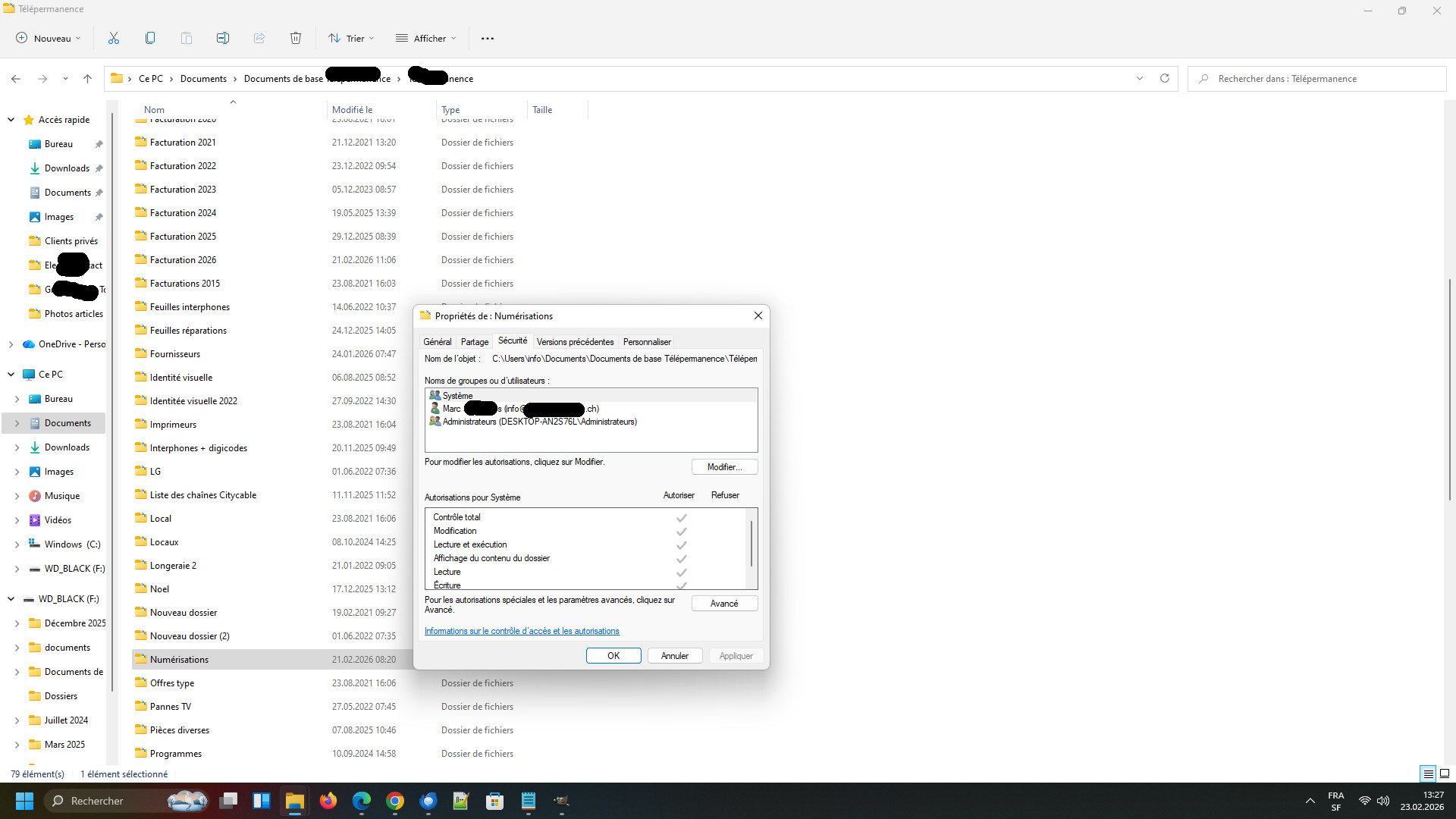Click the Cut scissors icon in toolbar
Screen dimensions: 1456x819
point(114,38)
